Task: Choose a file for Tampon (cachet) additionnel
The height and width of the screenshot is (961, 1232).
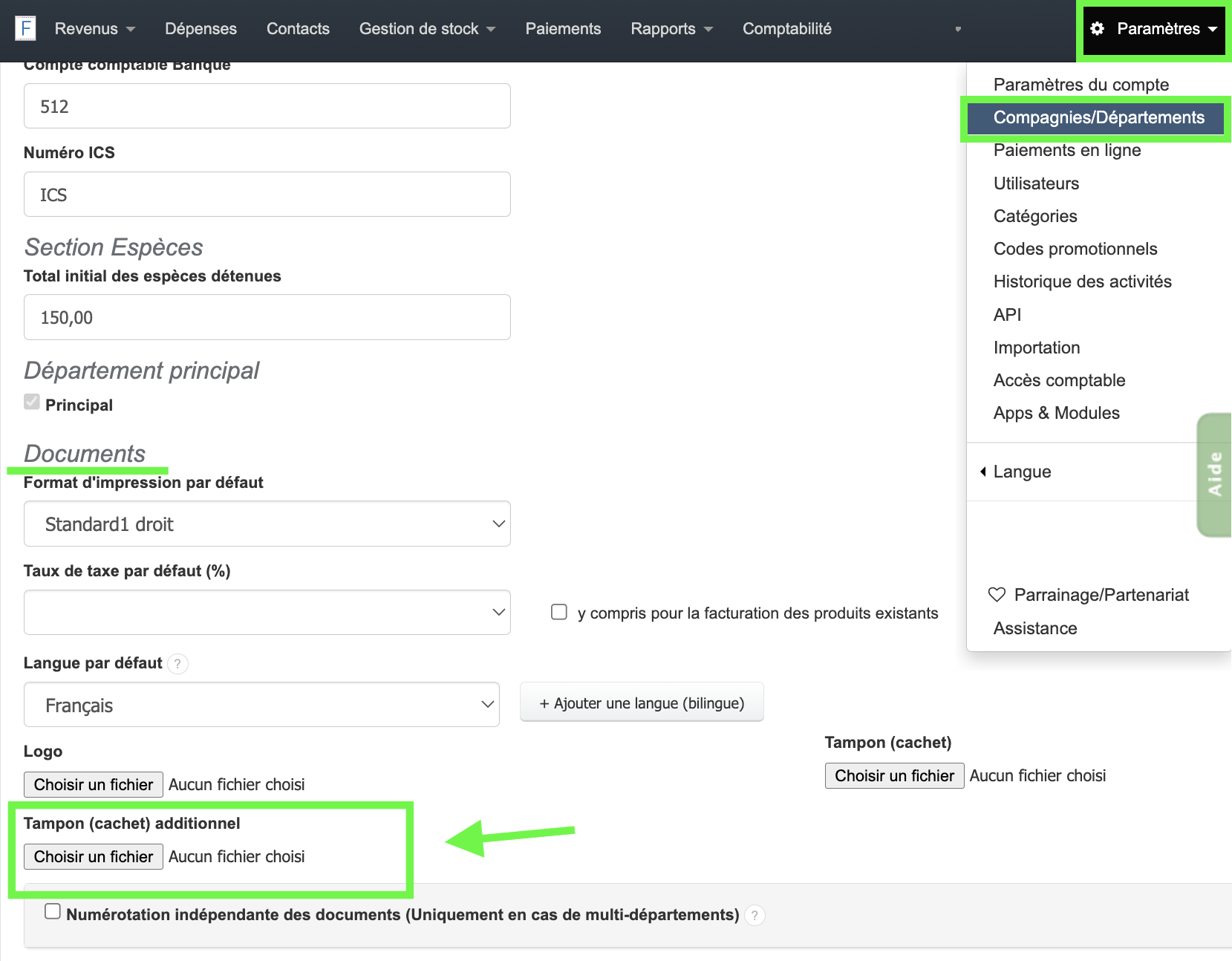Action: point(94,857)
